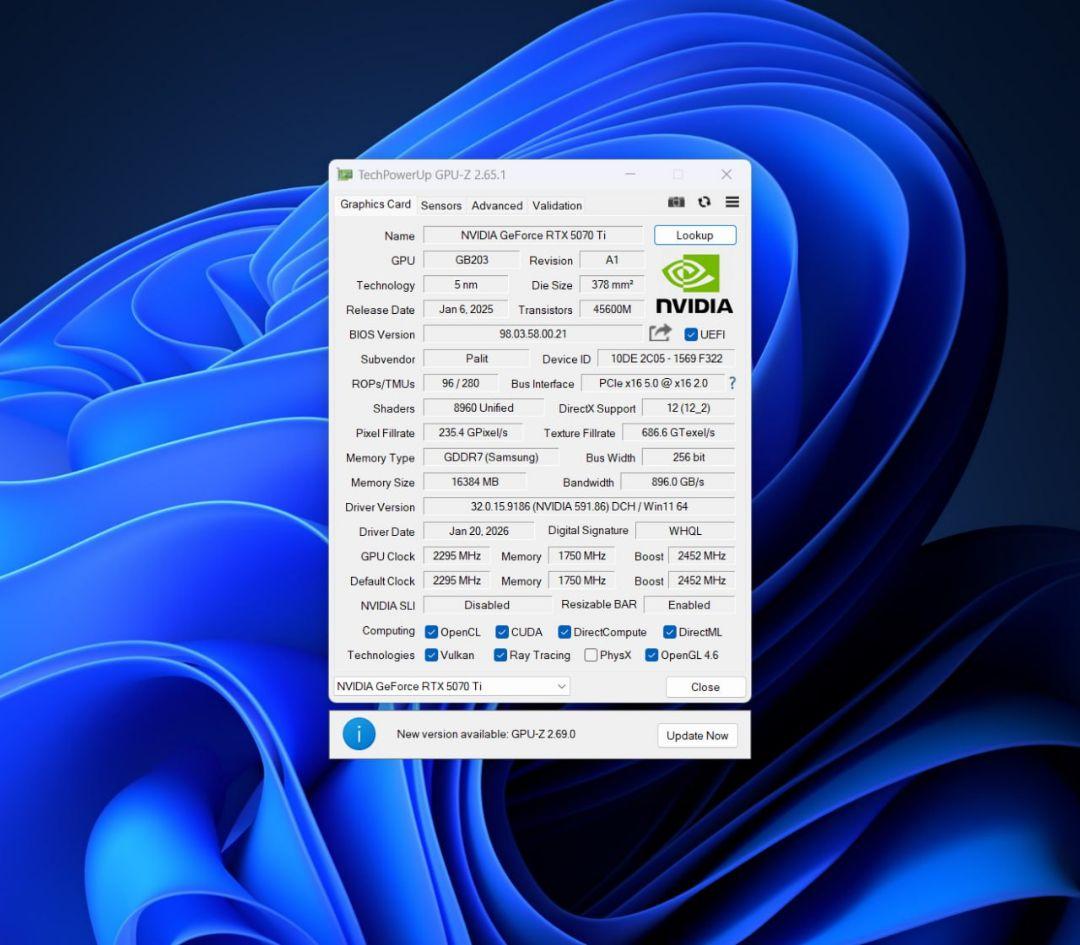
Task: Toggle the PhysX checkbox
Action: (x=591, y=655)
